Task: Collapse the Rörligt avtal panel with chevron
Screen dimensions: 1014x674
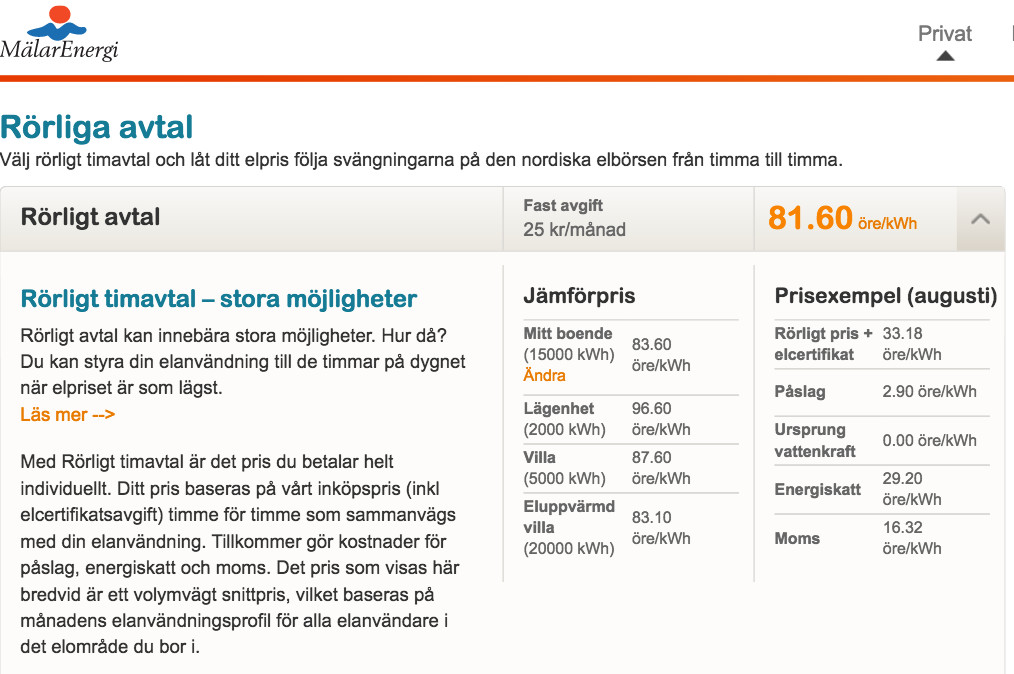Action: click(980, 218)
